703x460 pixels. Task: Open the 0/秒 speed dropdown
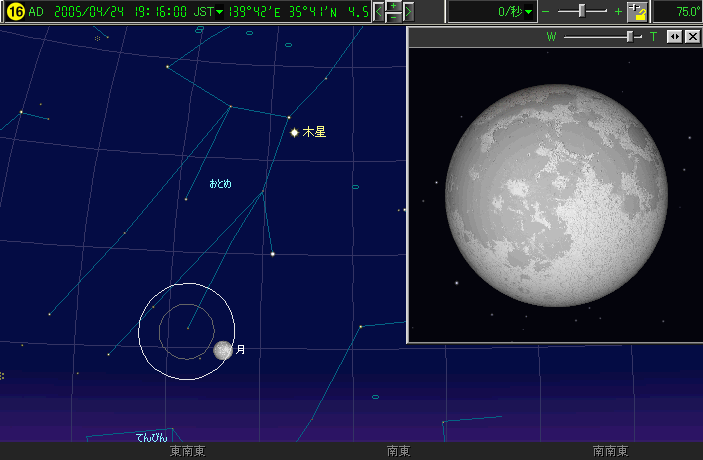[x=529, y=12]
